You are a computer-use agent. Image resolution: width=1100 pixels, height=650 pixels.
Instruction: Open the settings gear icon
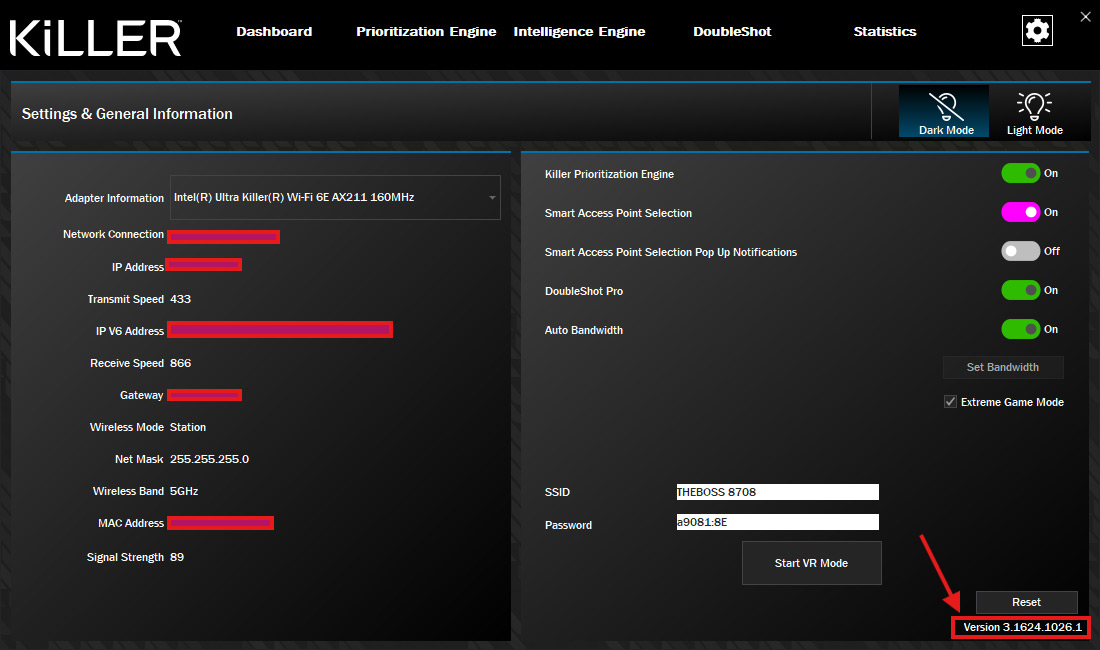[x=1037, y=31]
